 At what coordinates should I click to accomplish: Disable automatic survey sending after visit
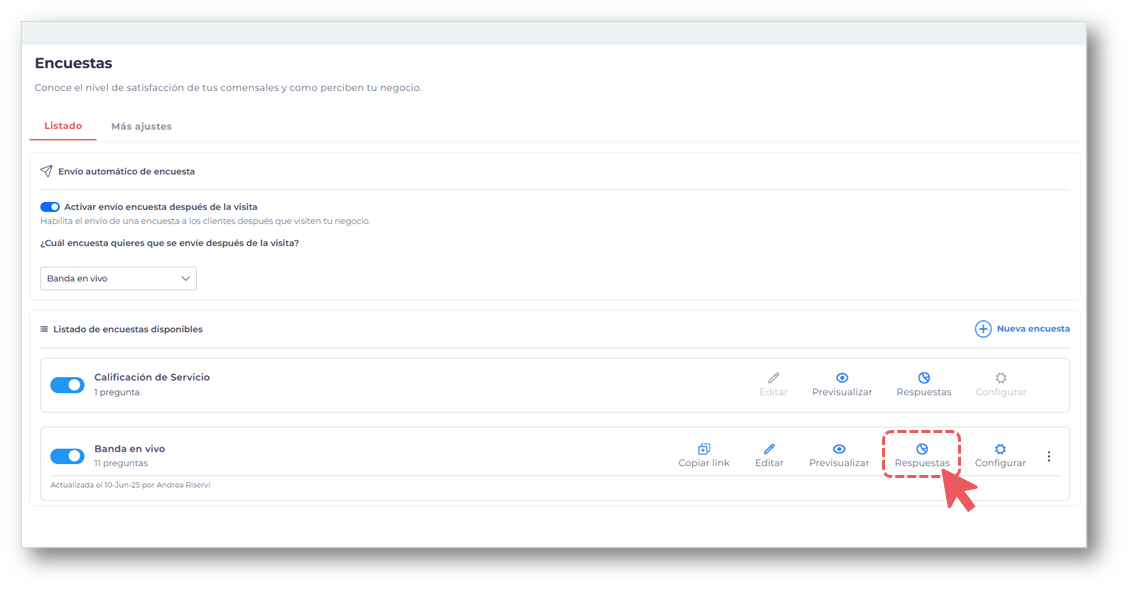[50, 207]
